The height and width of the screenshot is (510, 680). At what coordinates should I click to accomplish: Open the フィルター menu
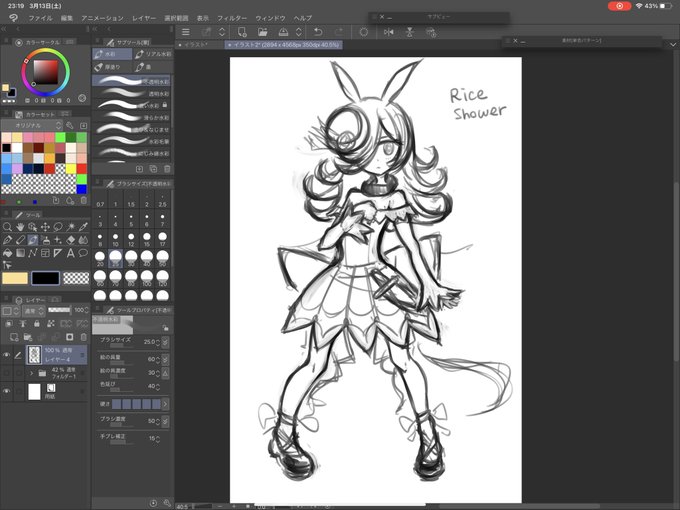coord(232,18)
